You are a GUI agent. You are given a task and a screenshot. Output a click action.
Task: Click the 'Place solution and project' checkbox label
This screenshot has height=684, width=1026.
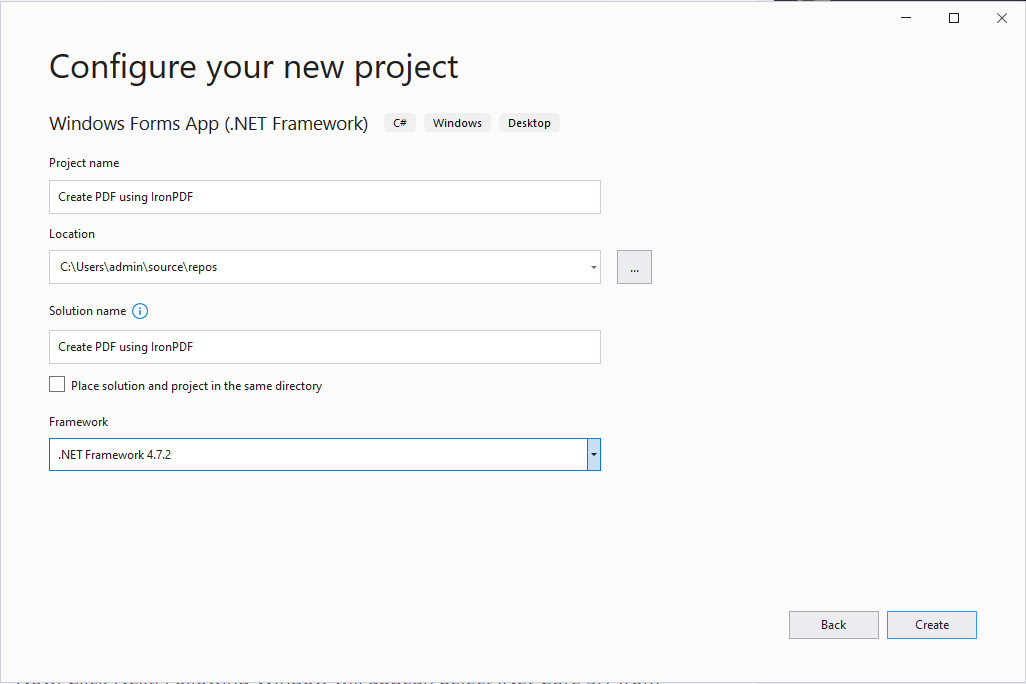(x=196, y=386)
